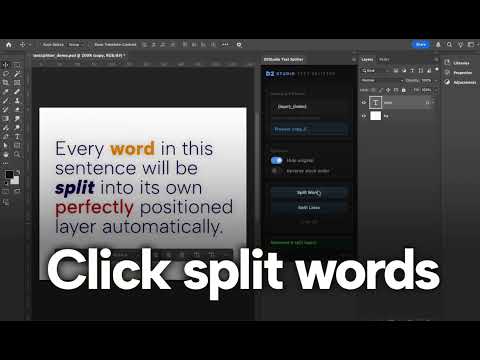
Task: Open the Properties panel
Action: coord(459,72)
